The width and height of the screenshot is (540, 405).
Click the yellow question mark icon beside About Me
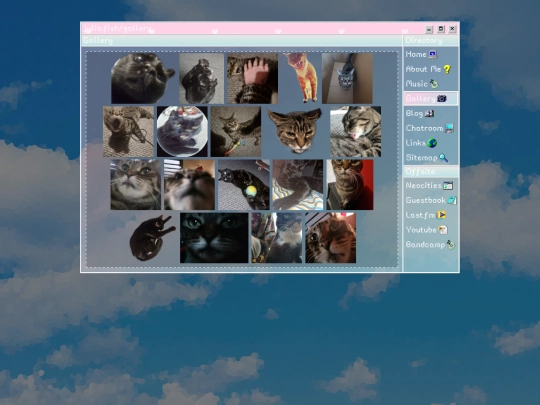coord(447,69)
